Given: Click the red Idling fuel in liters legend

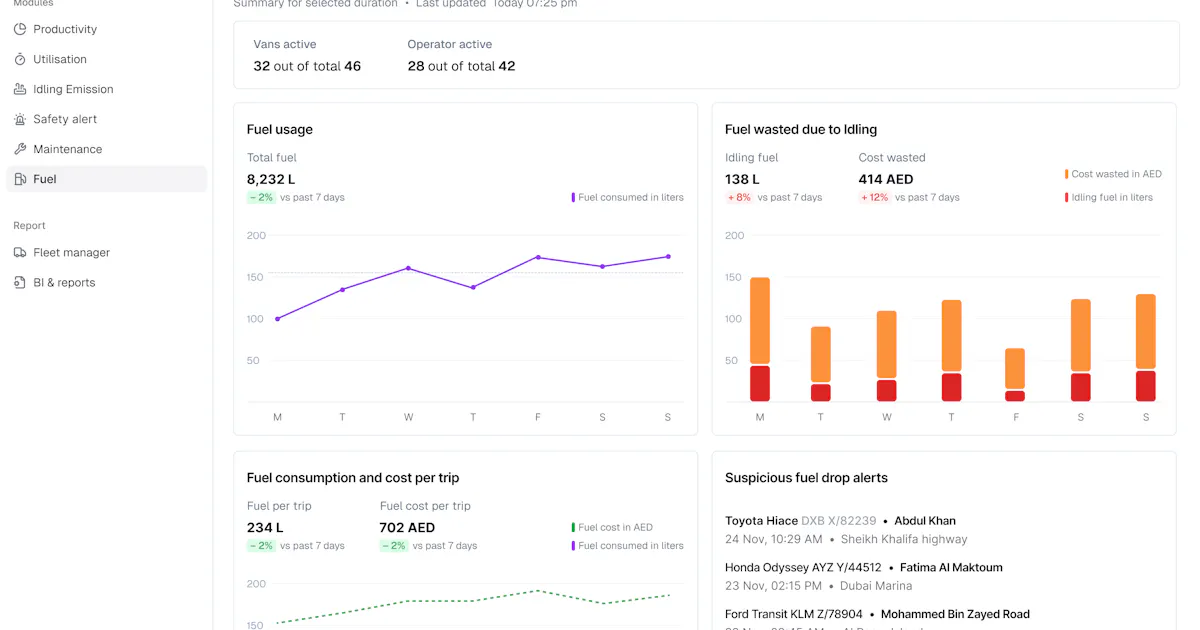Looking at the screenshot, I should click(1109, 198).
